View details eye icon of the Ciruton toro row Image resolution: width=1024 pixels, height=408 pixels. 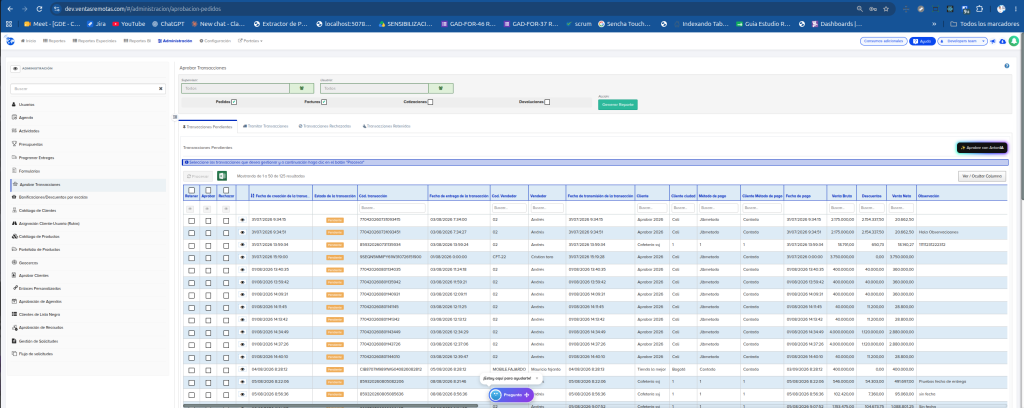point(242,257)
